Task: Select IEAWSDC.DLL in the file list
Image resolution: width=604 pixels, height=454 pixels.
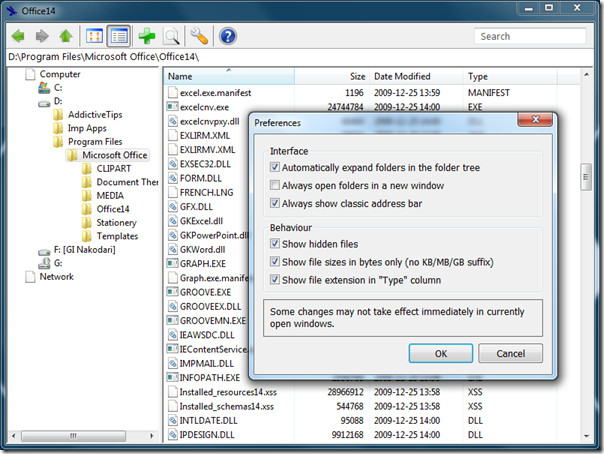Action: coord(207,335)
